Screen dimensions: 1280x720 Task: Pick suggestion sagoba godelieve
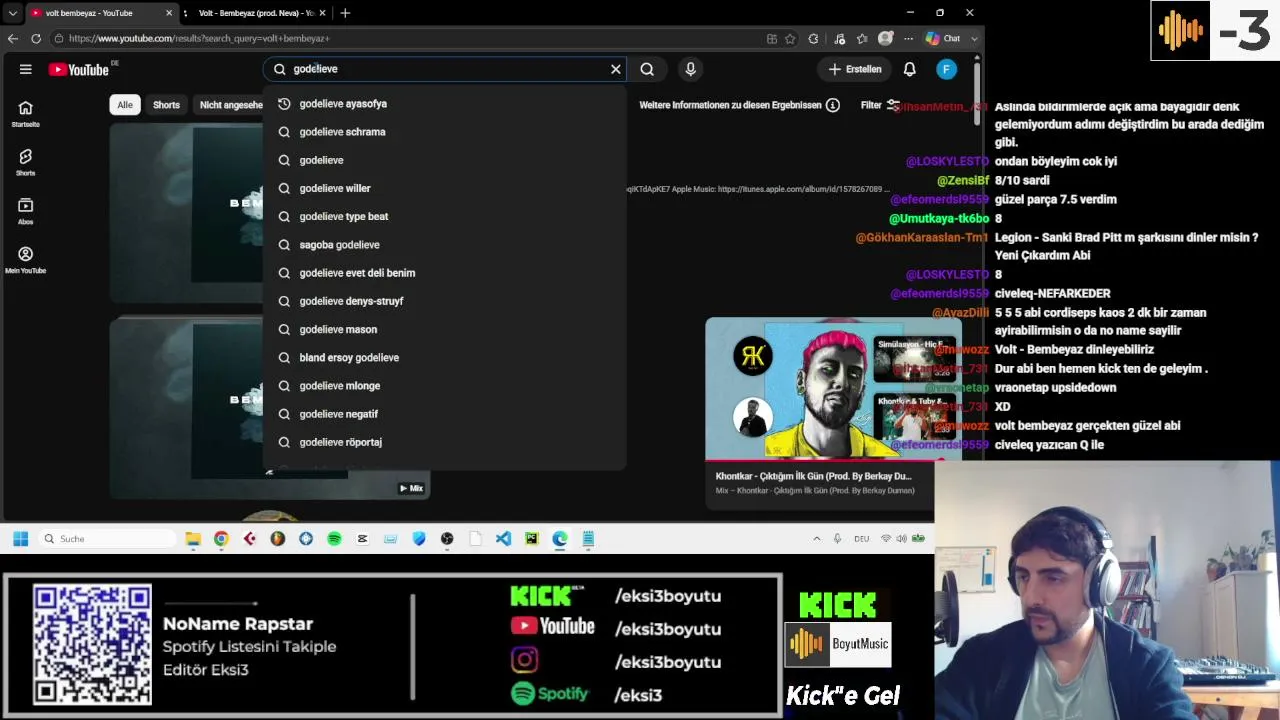444,245
